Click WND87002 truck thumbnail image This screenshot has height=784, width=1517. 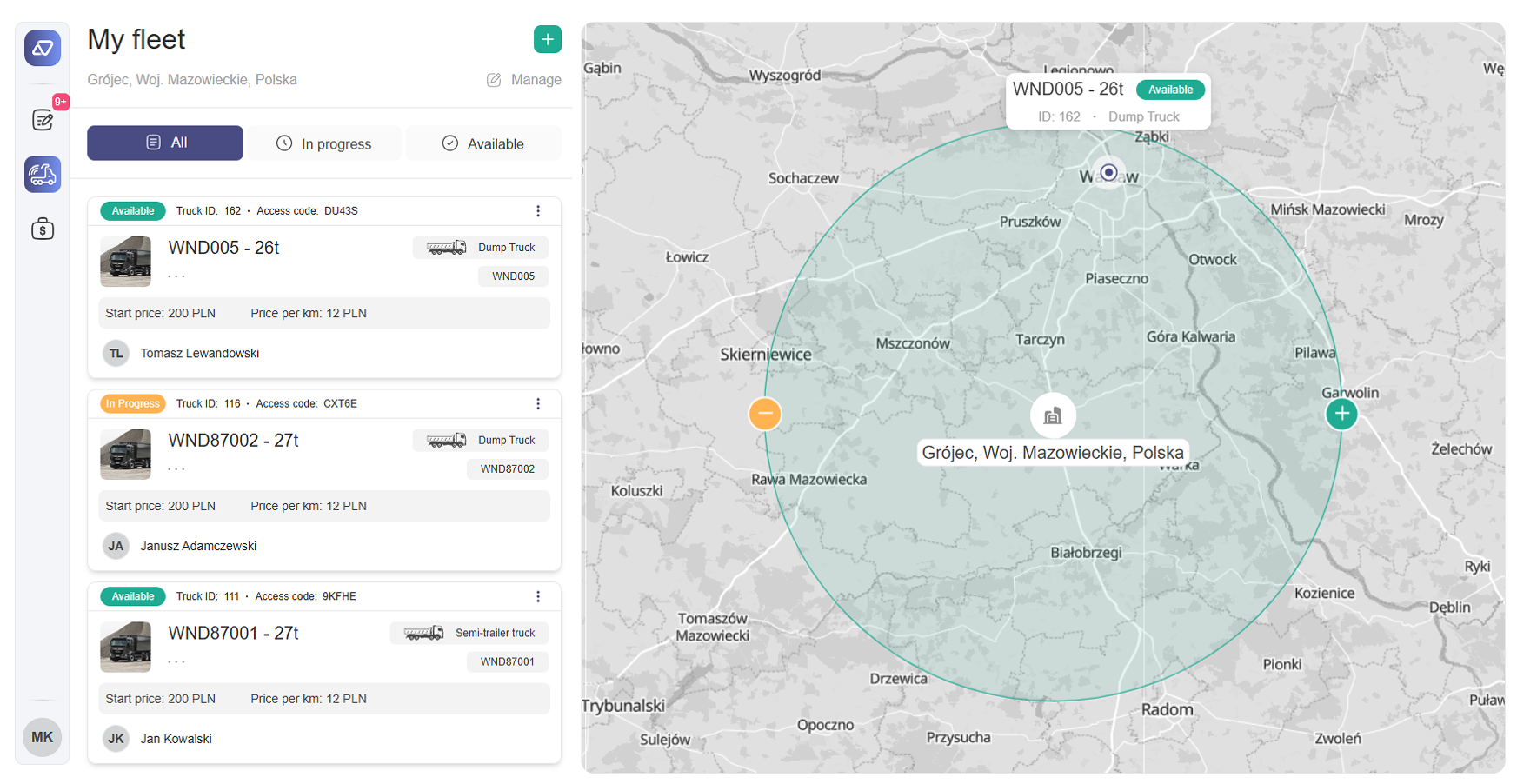126,455
